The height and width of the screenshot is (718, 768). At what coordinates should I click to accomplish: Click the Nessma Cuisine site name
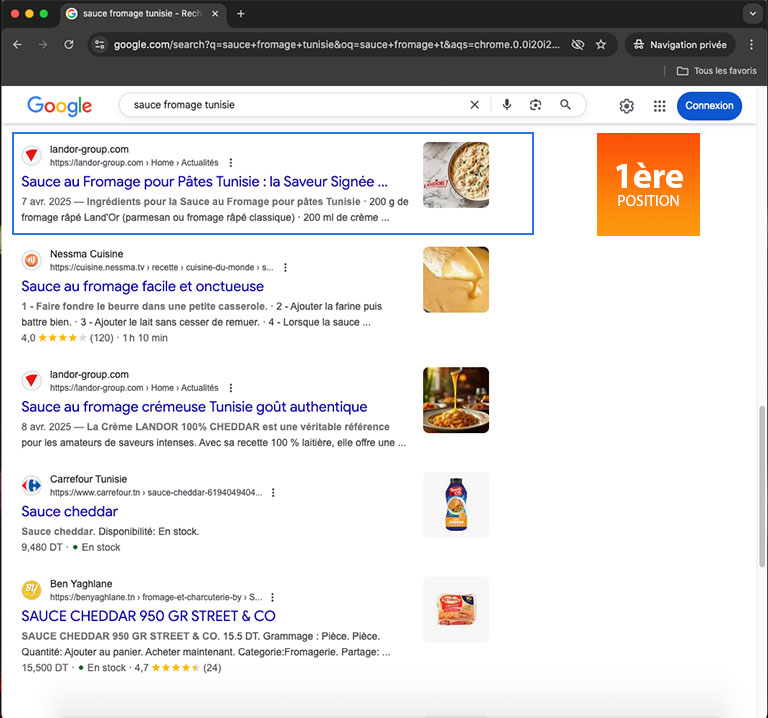click(x=86, y=254)
